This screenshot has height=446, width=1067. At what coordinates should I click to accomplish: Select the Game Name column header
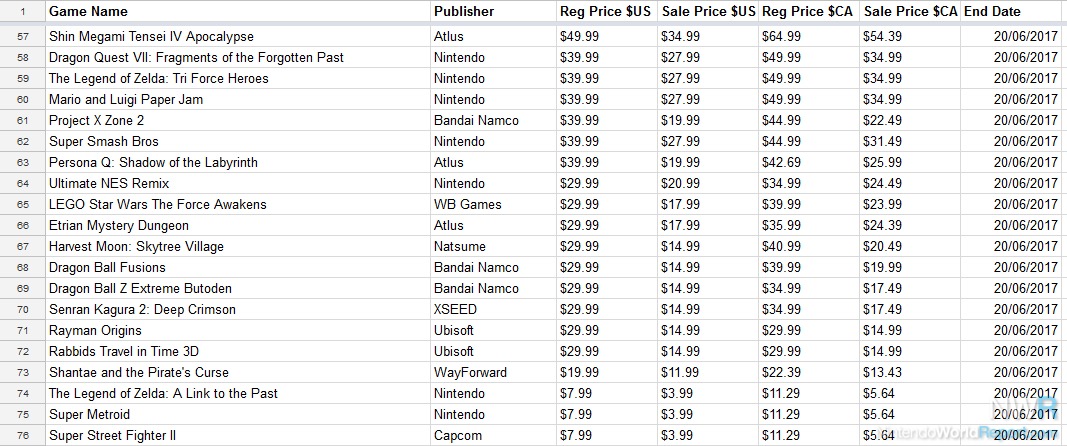click(238, 11)
